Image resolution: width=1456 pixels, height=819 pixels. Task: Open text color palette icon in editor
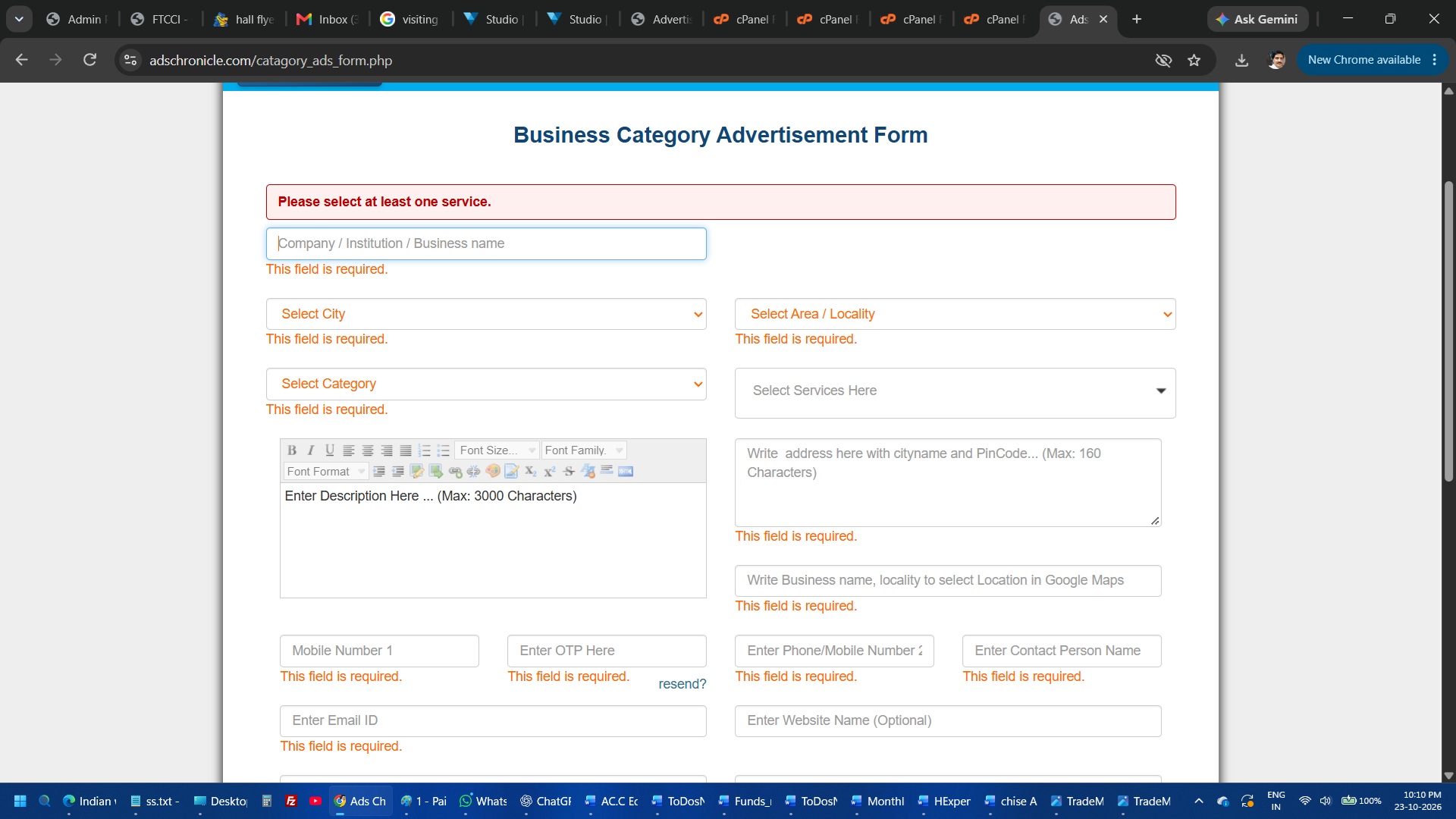493,472
